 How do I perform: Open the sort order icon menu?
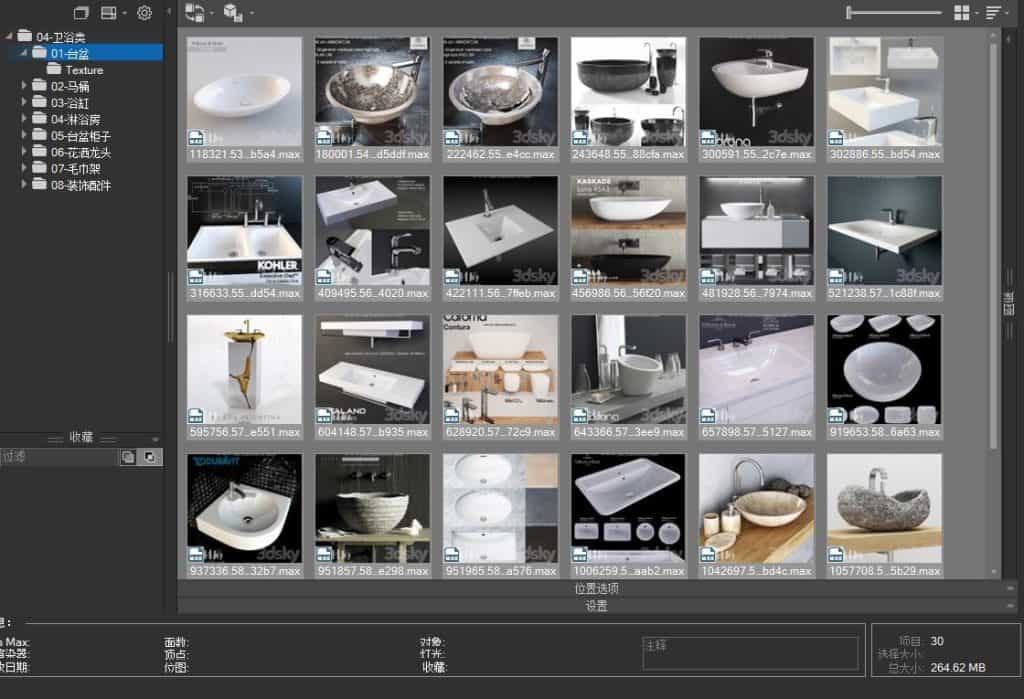992,13
